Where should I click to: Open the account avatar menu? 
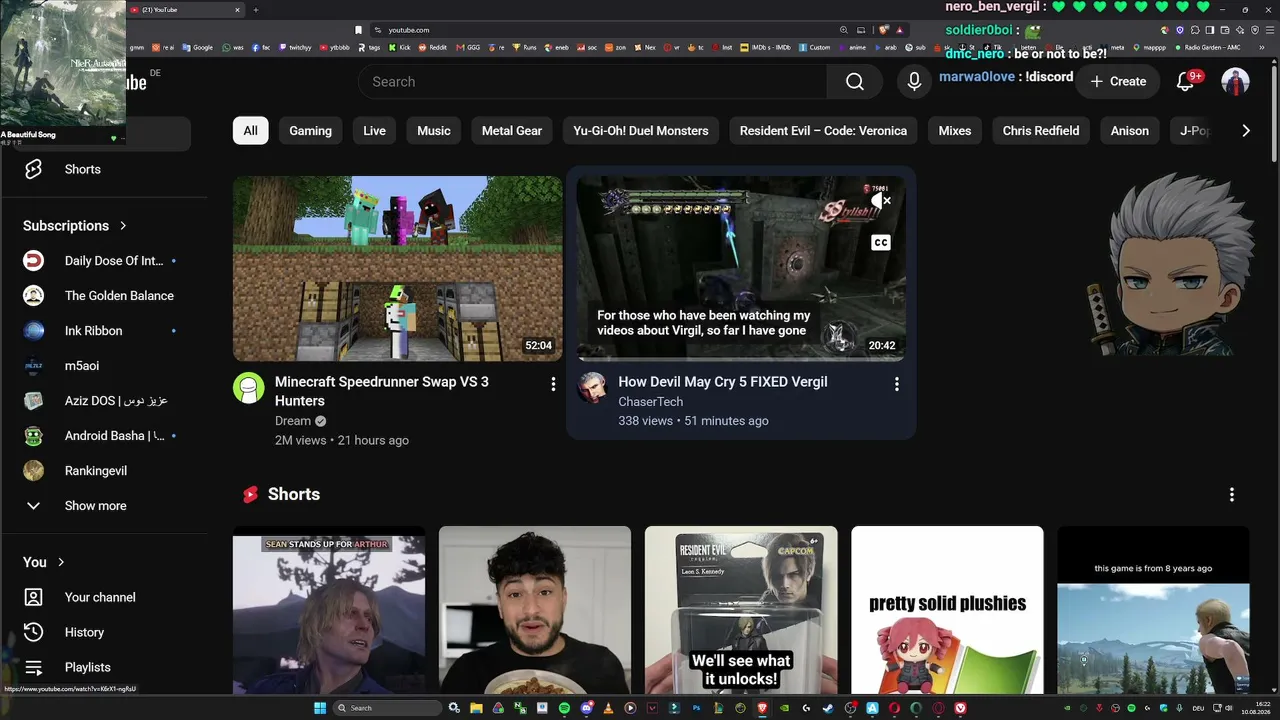tap(1235, 82)
